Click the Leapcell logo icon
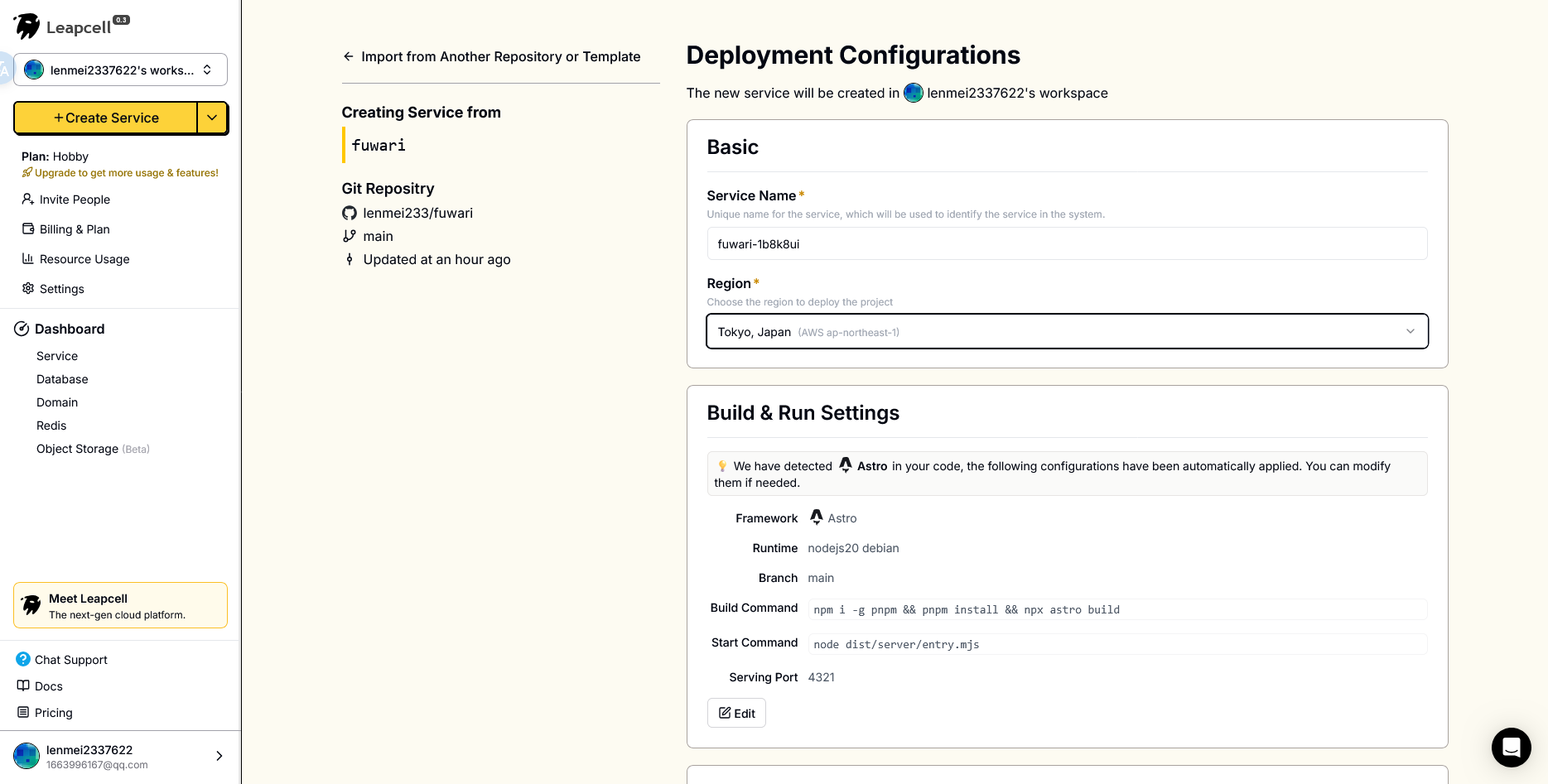 tap(27, 26)
